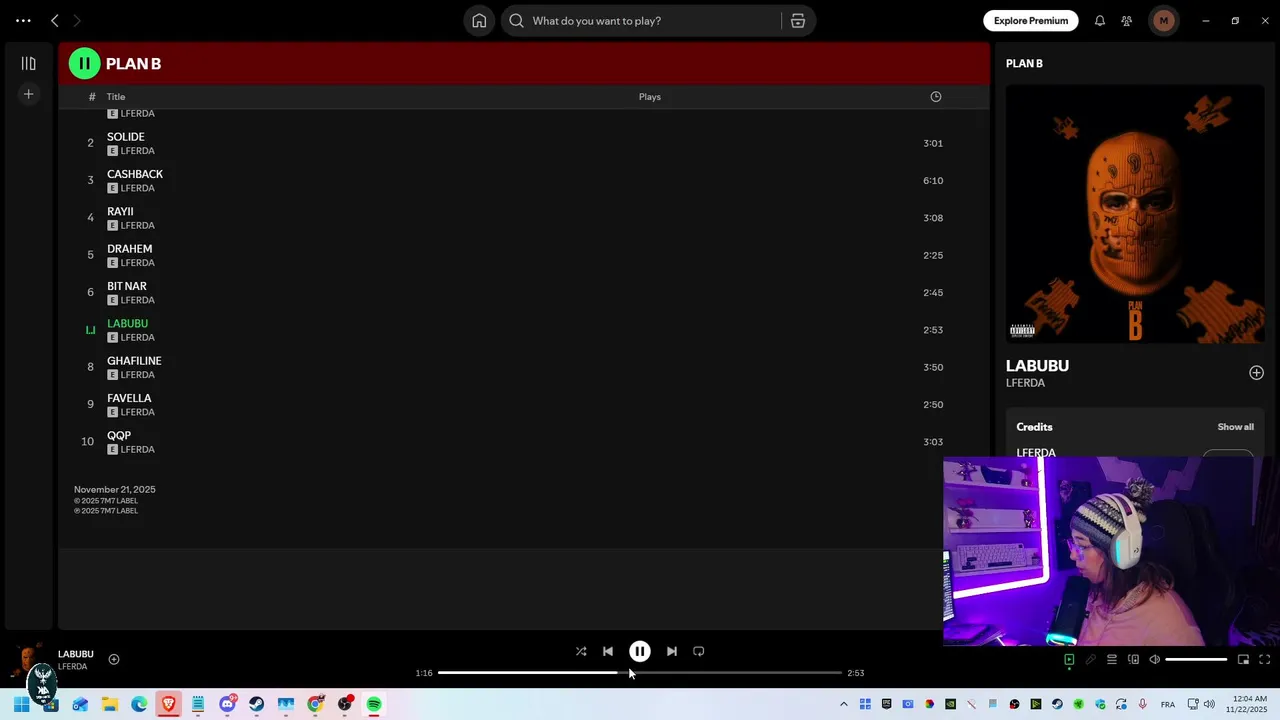
Task: Pause album with green PLAN B button
Action: (x=84, y=64)
